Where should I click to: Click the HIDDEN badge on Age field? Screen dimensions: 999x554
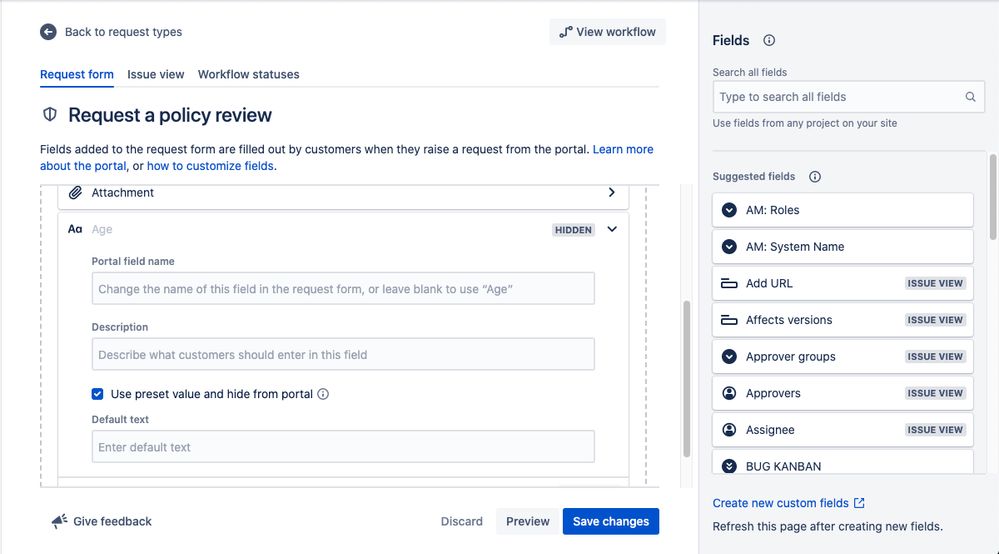(x=573, y=230)
